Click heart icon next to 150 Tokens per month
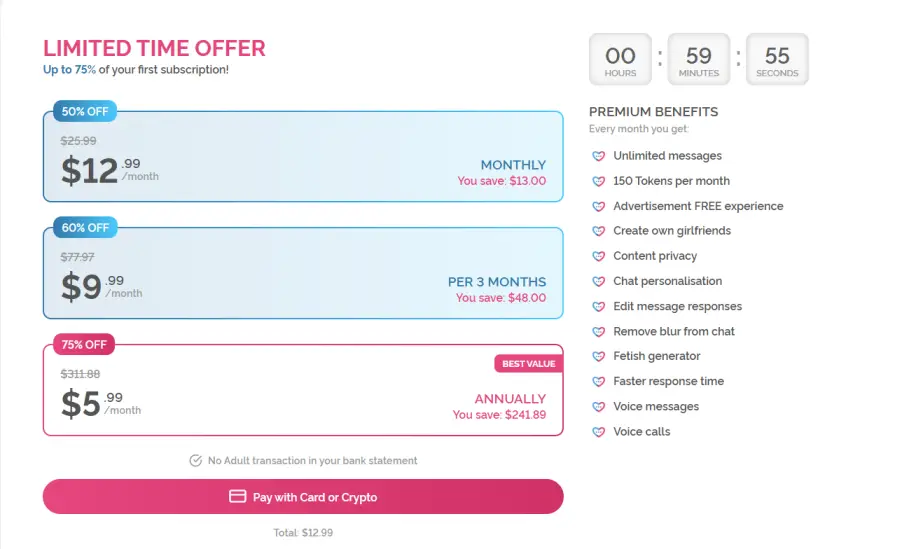The height and width of the screenshot is (549, 902). pyautogui.click(x=598, y=181)
